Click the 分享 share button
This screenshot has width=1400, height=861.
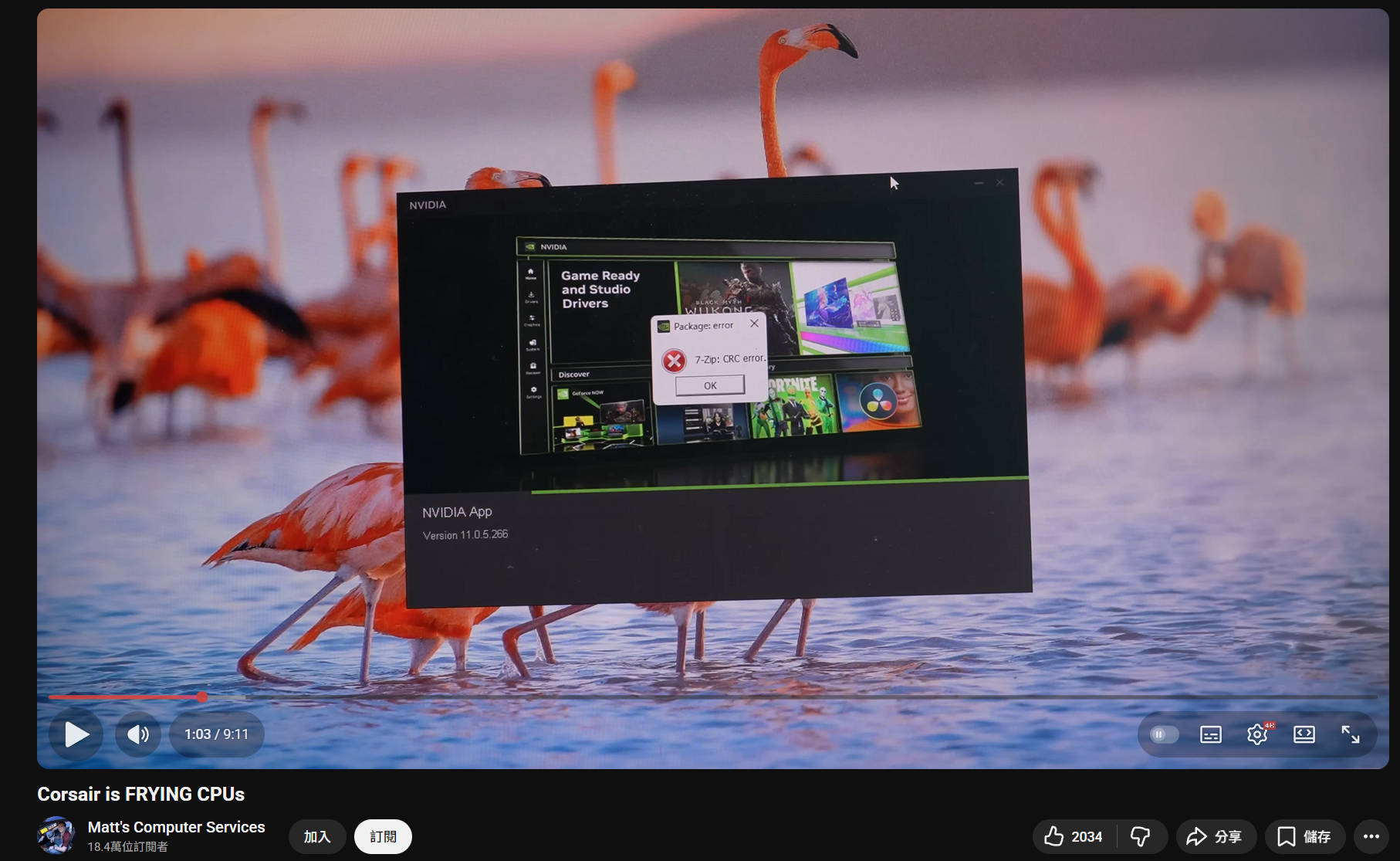[x=1215, y=836]
